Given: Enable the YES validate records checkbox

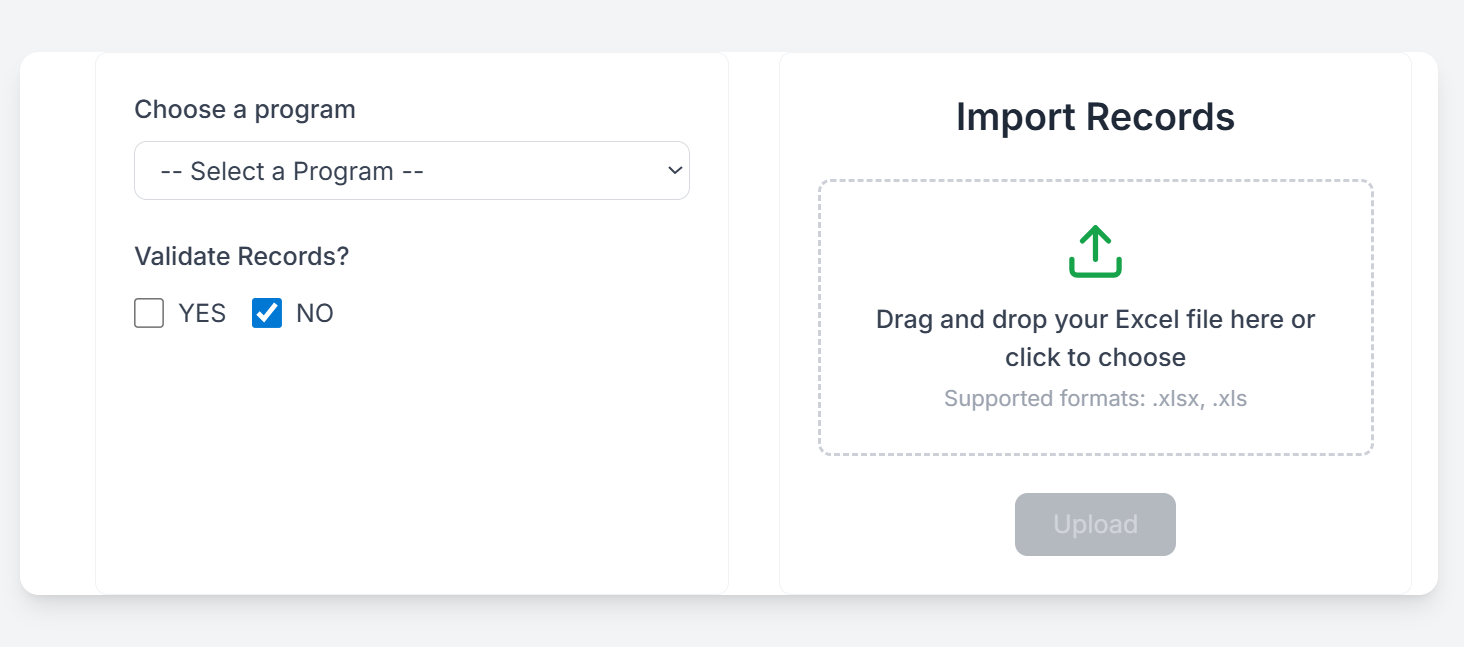Looking at the screenshot, I should [149, 314].
